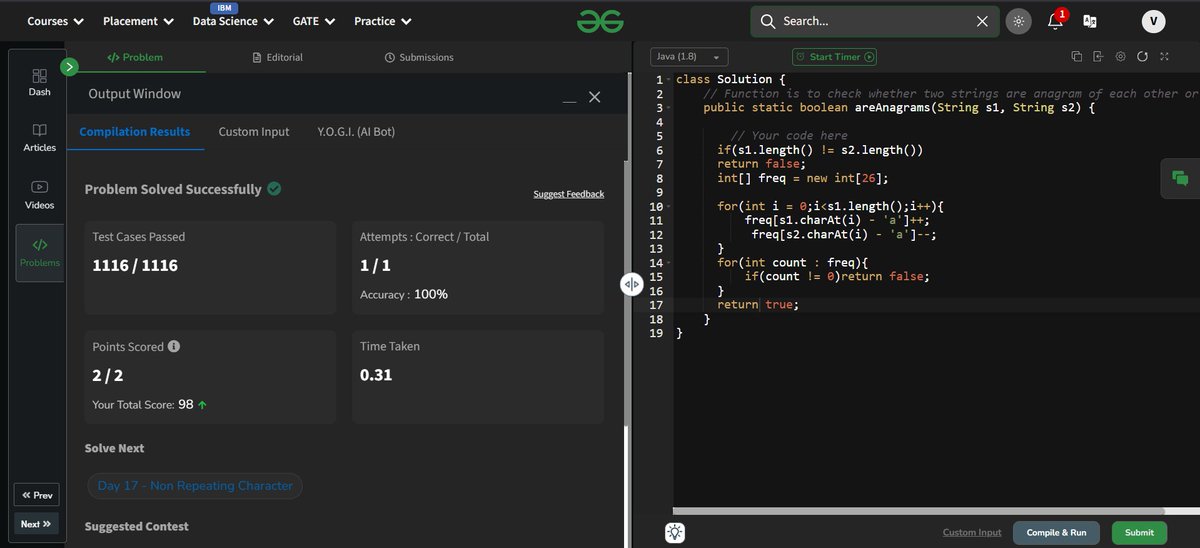Click the language translate icon
The image size is (1200, 548).
point(1090,21)
